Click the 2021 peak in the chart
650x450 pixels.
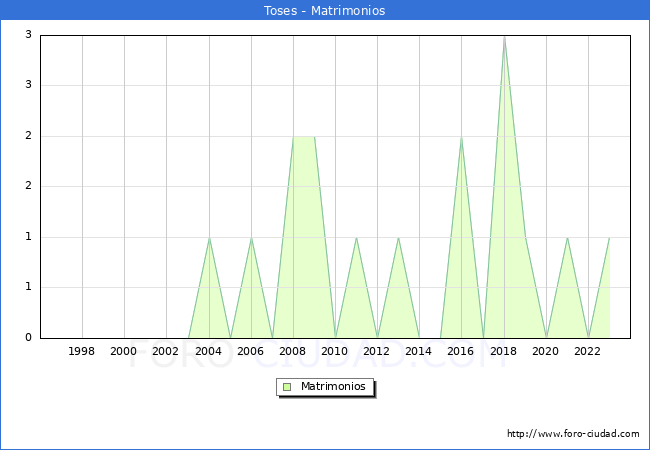567,238
